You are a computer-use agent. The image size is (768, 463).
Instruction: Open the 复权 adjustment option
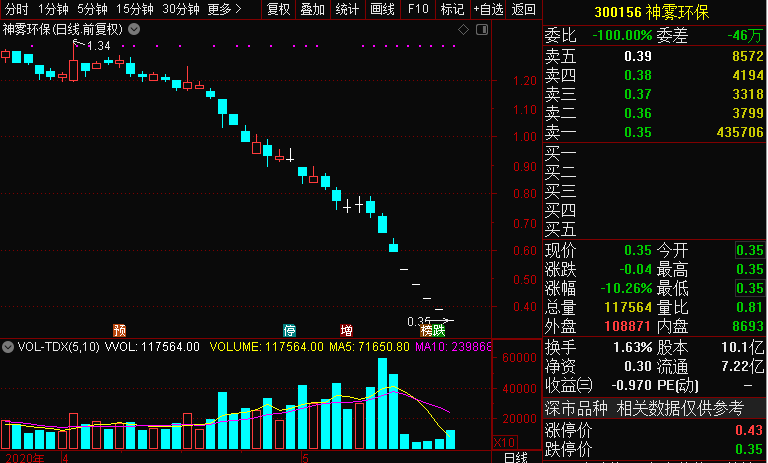[279, 9]
